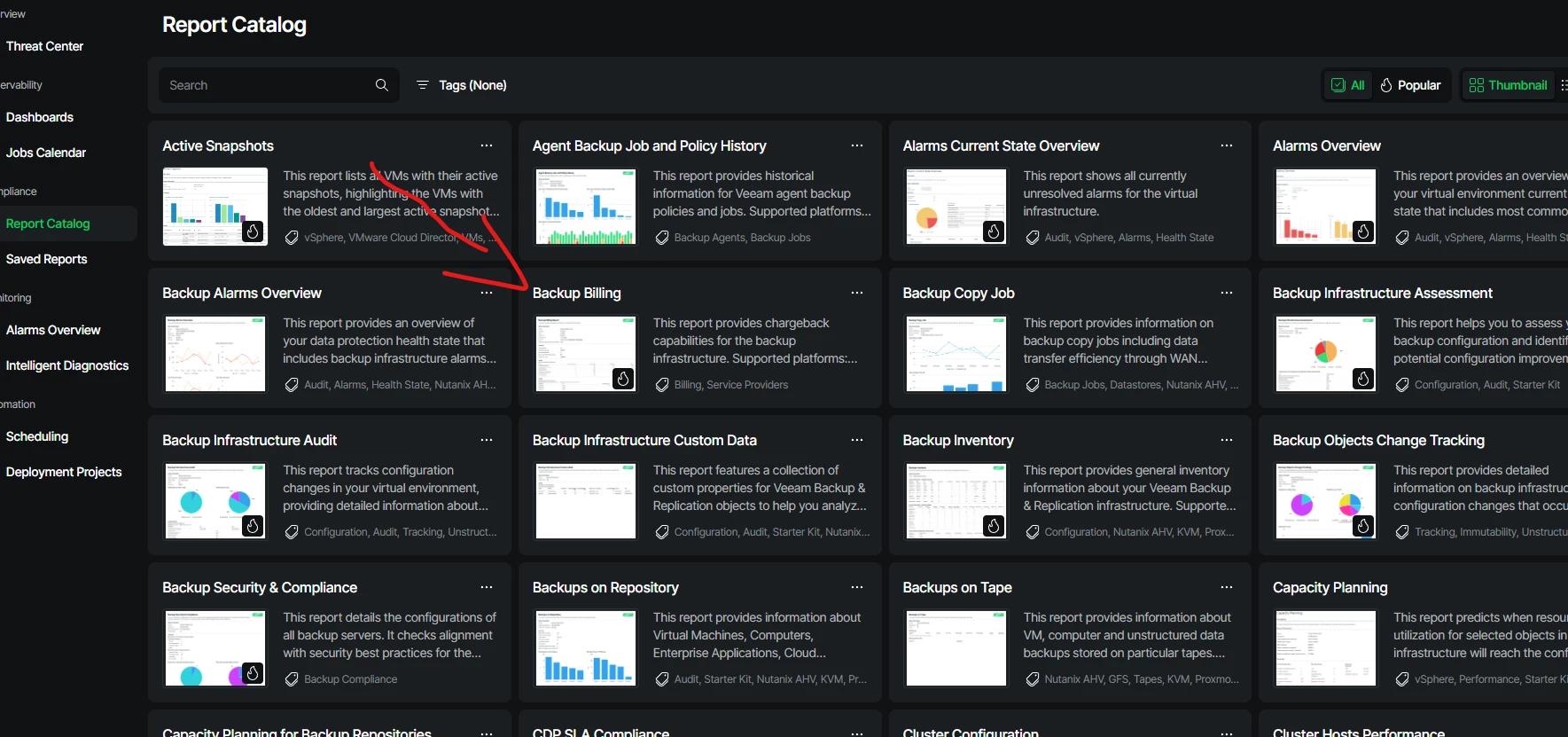Click the Backup Copy Job chart thumbnail
Viewport: 1568px width, 737px height.
(956, 353)
